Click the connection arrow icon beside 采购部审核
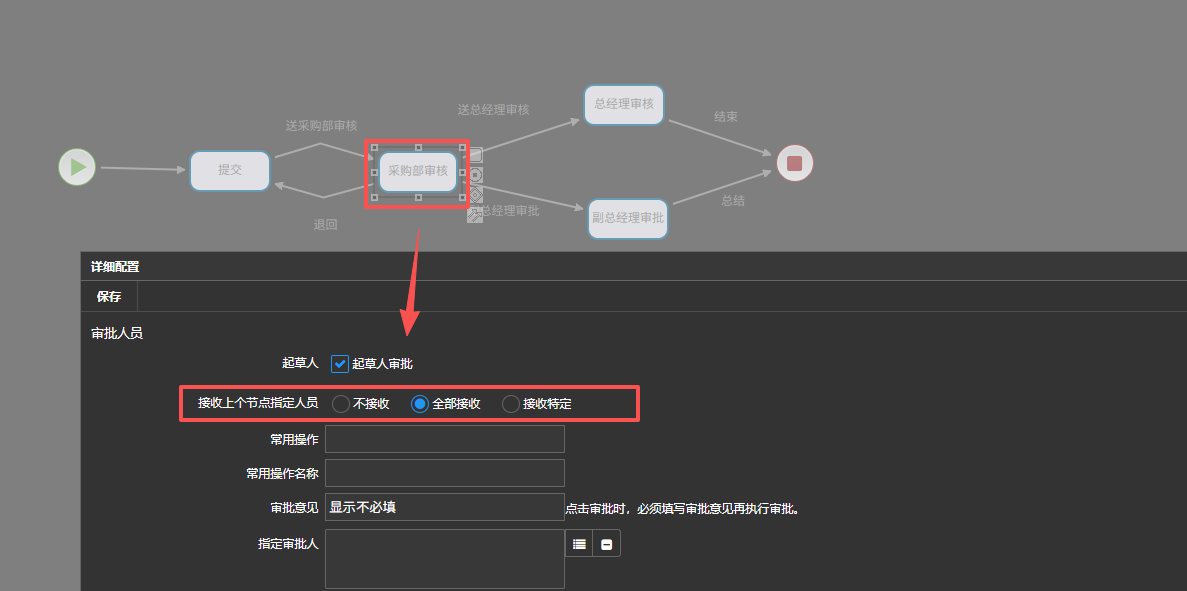The image size is (1187, 591). [475, 214]
